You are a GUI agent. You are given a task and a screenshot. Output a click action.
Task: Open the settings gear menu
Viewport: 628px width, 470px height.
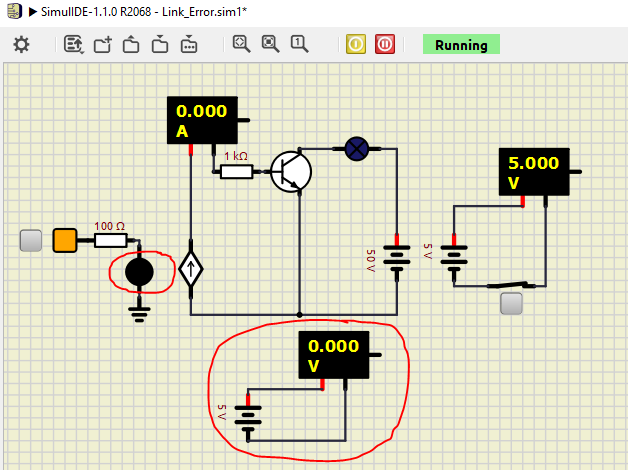21,44
